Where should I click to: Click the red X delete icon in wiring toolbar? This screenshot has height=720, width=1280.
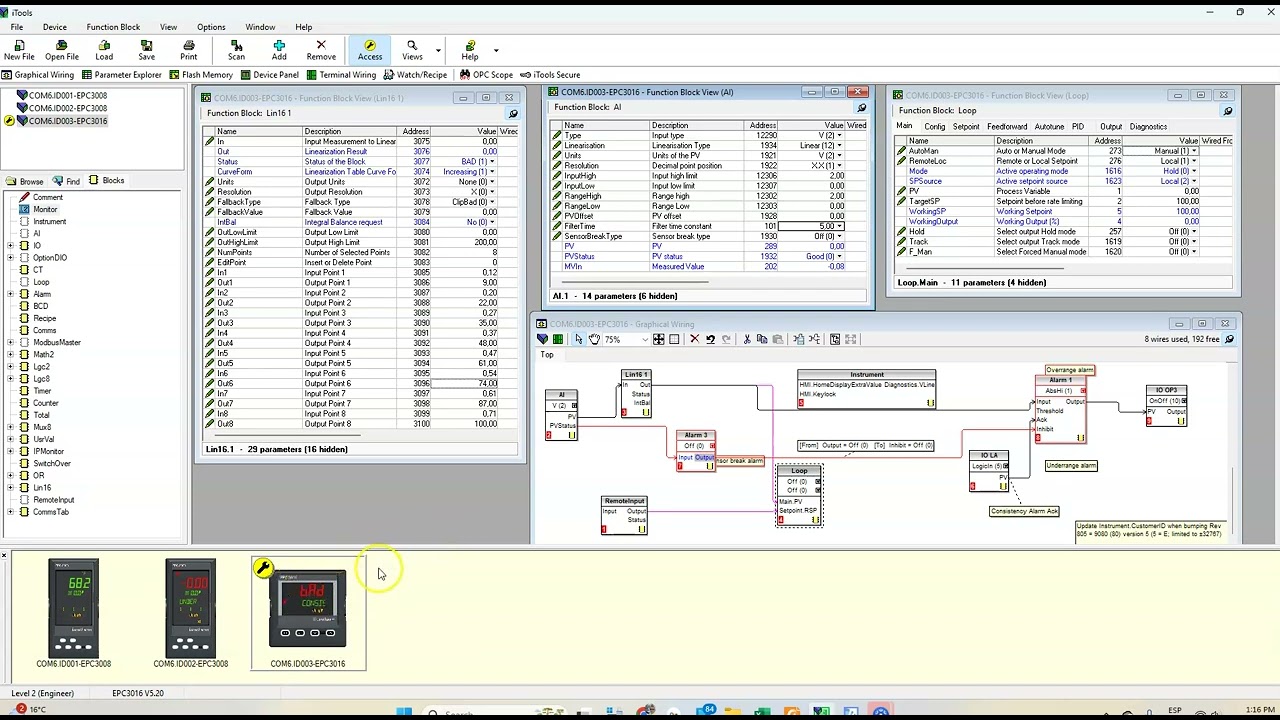click(x=694, y=339)
